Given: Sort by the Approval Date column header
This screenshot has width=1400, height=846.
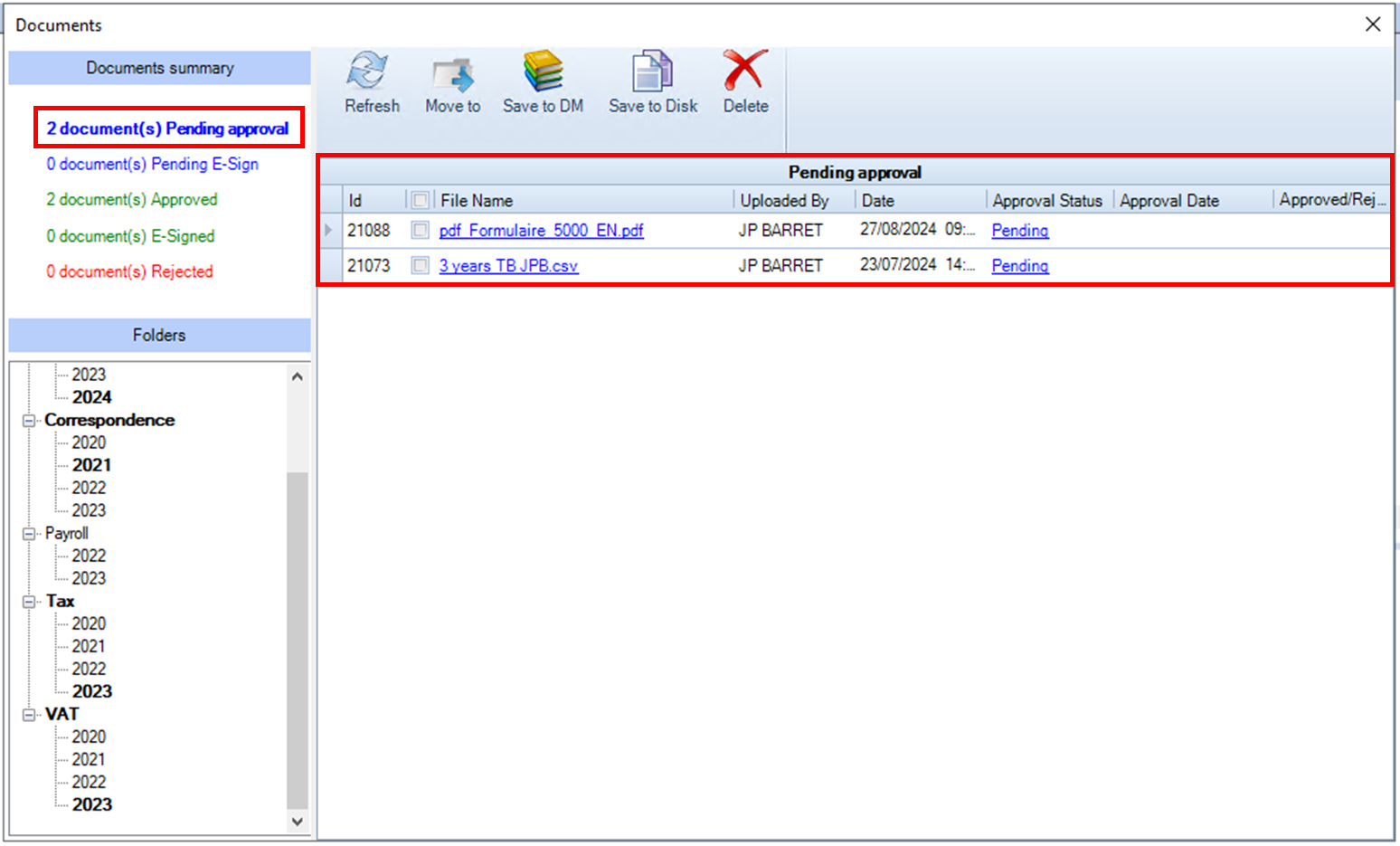Looking at the screenshot, I should 1193,200.
